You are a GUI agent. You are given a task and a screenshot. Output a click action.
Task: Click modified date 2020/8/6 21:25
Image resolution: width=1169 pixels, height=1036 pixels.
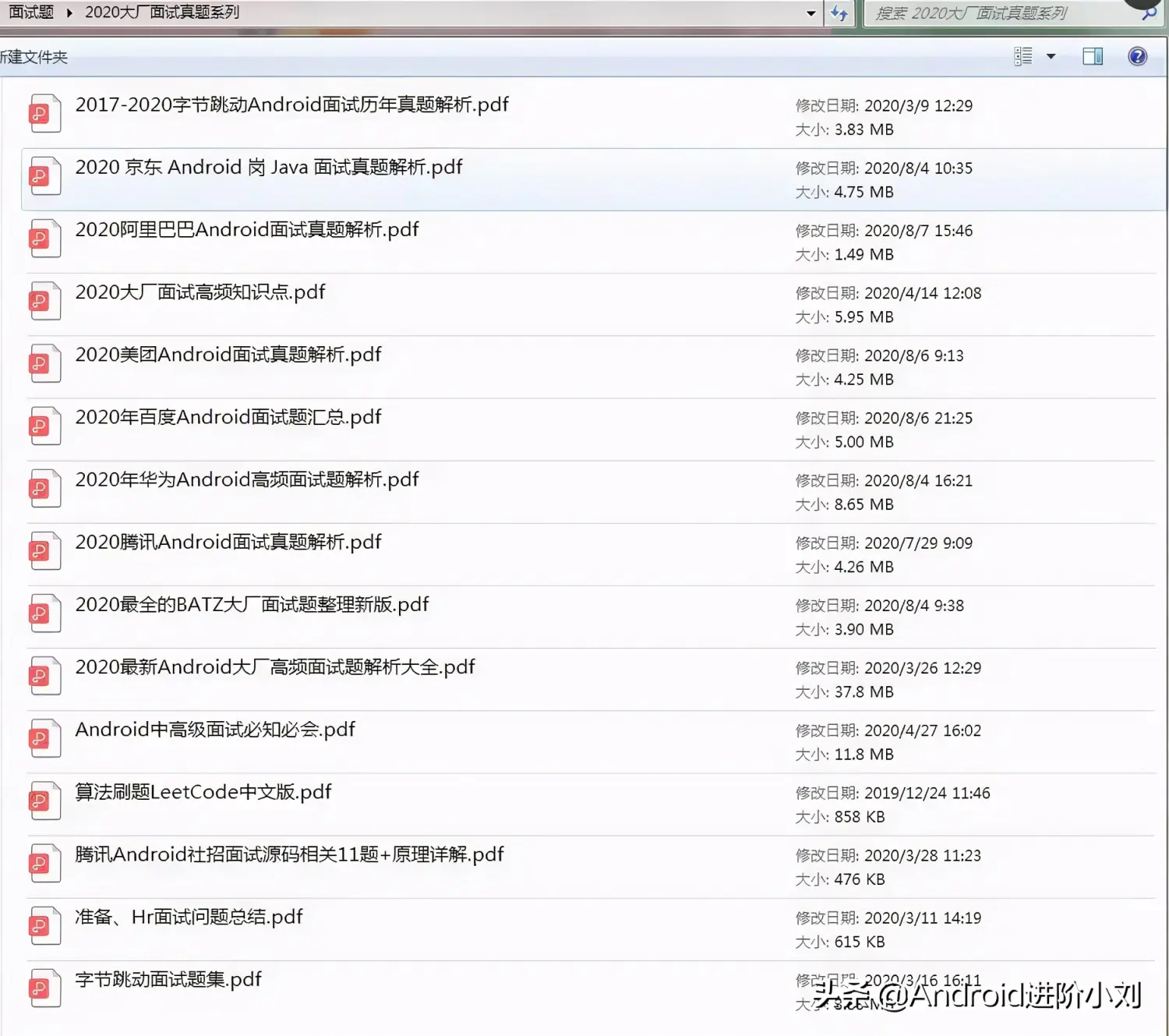point(918,417)
